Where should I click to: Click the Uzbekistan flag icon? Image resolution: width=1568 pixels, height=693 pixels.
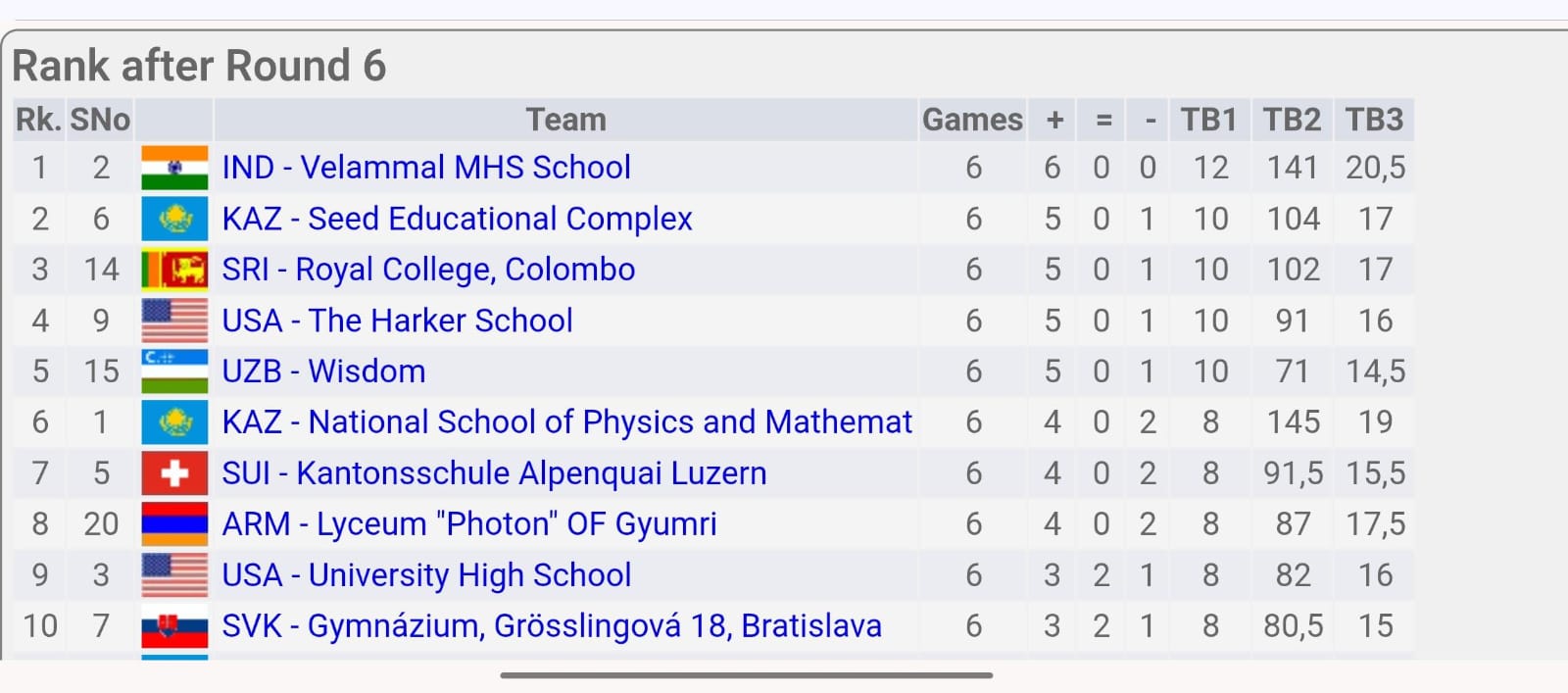[x=174, y=371]
